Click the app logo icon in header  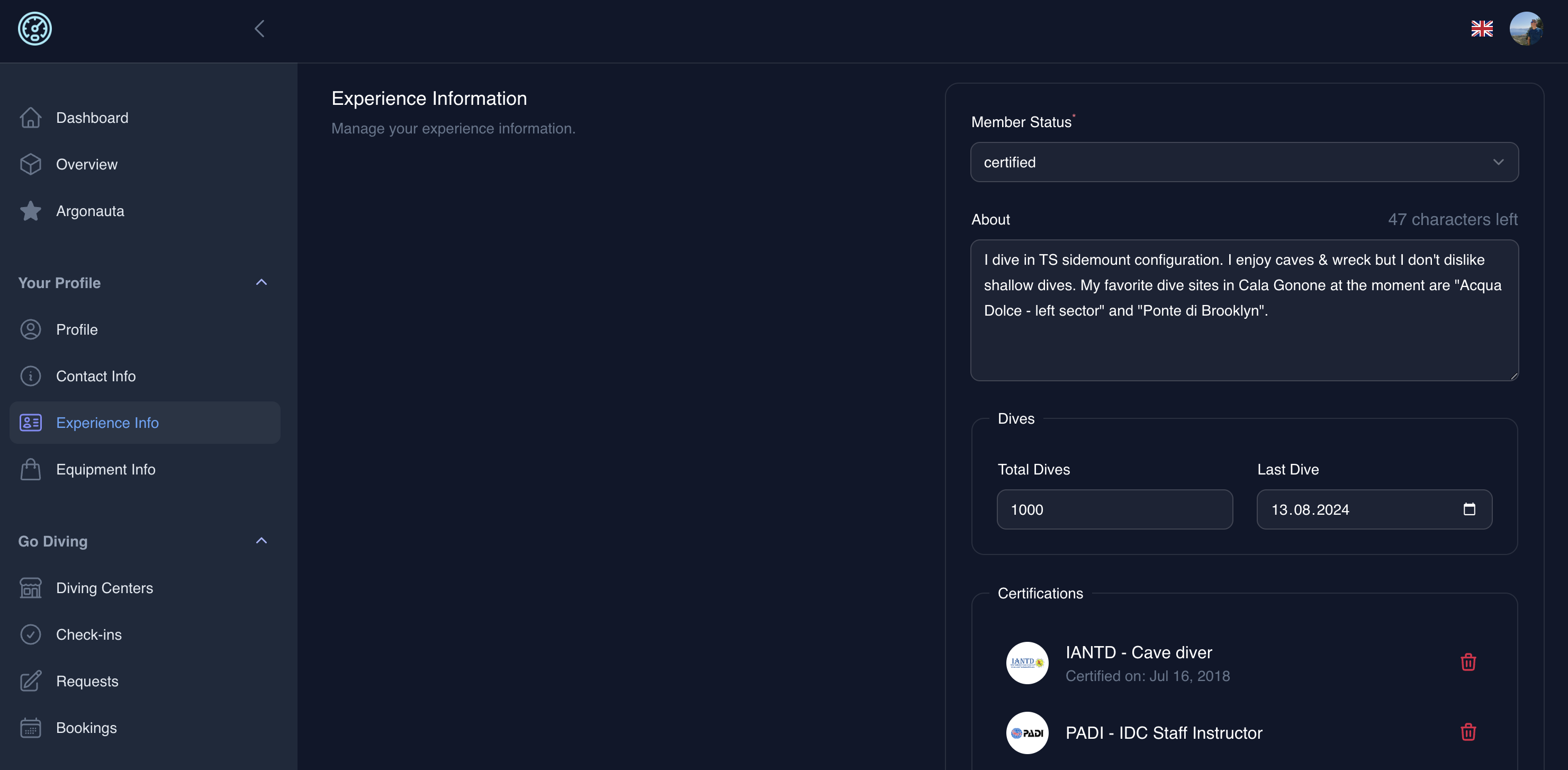coord(35,29)
